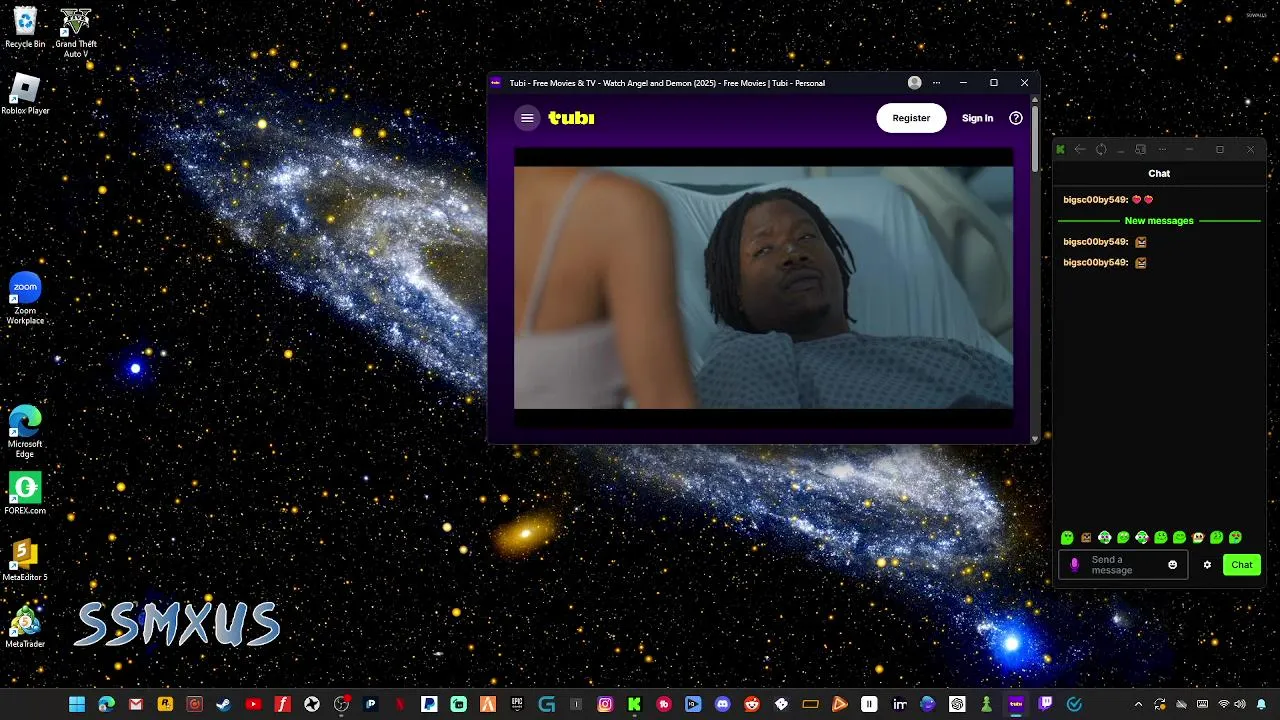Screen dimensions: 1280x720
Task: Click the volume icon in system tray
Action: pyautogui.click(x=1240, y=704)
